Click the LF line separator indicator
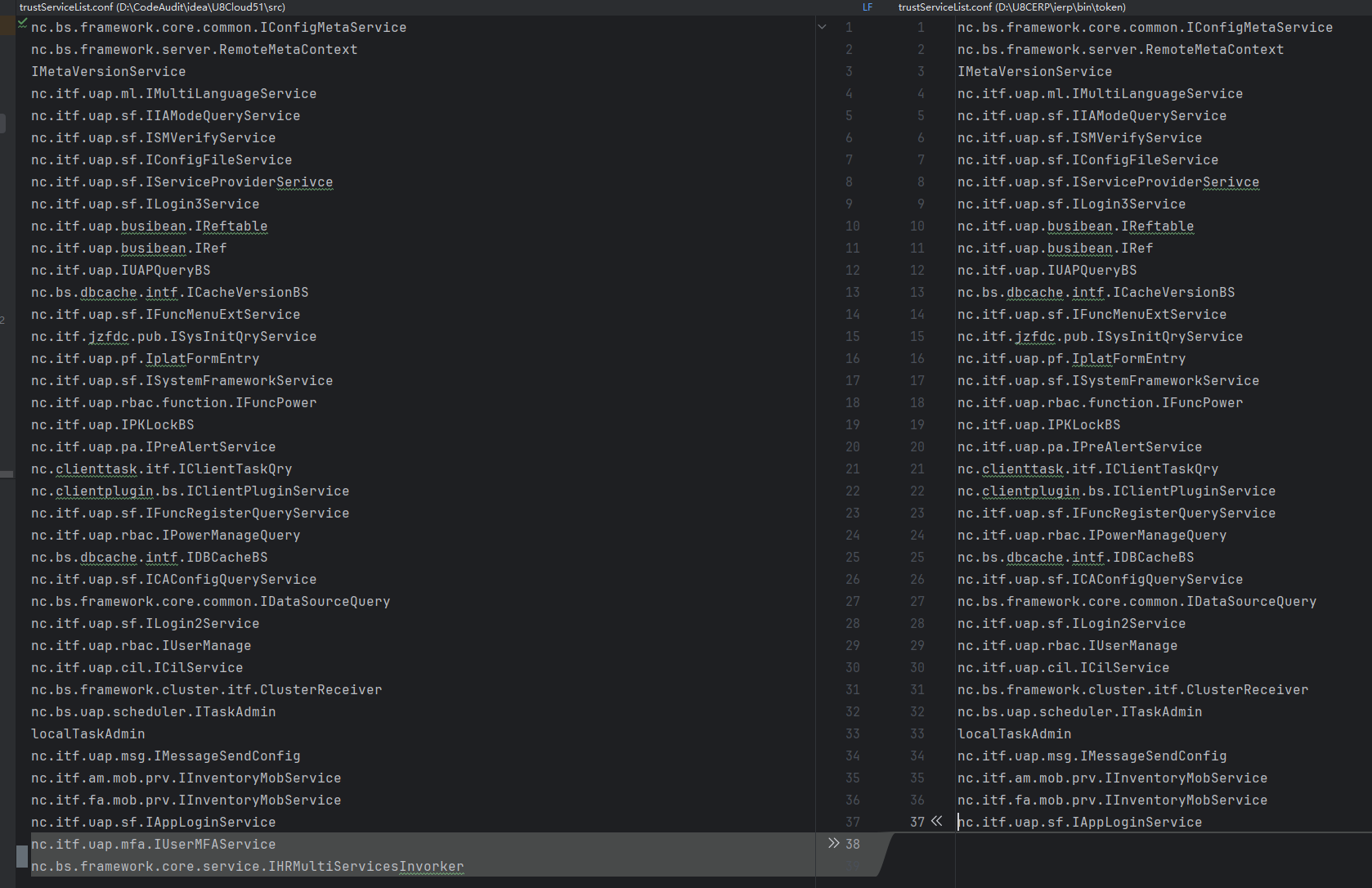1372x888 pixels. point(868,7)
